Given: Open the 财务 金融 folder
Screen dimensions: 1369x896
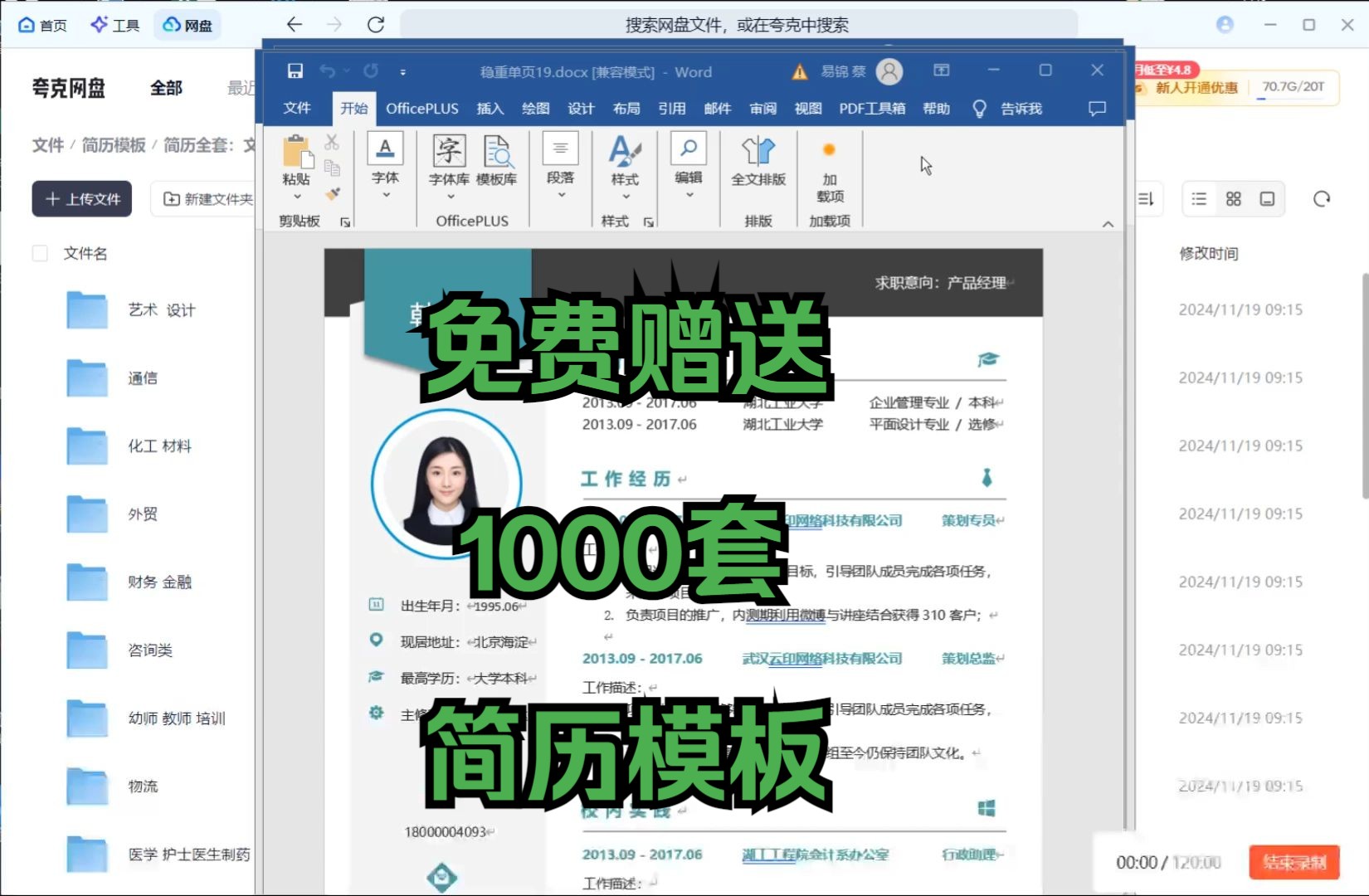Looking at the screenshot, I should [159, 582].
